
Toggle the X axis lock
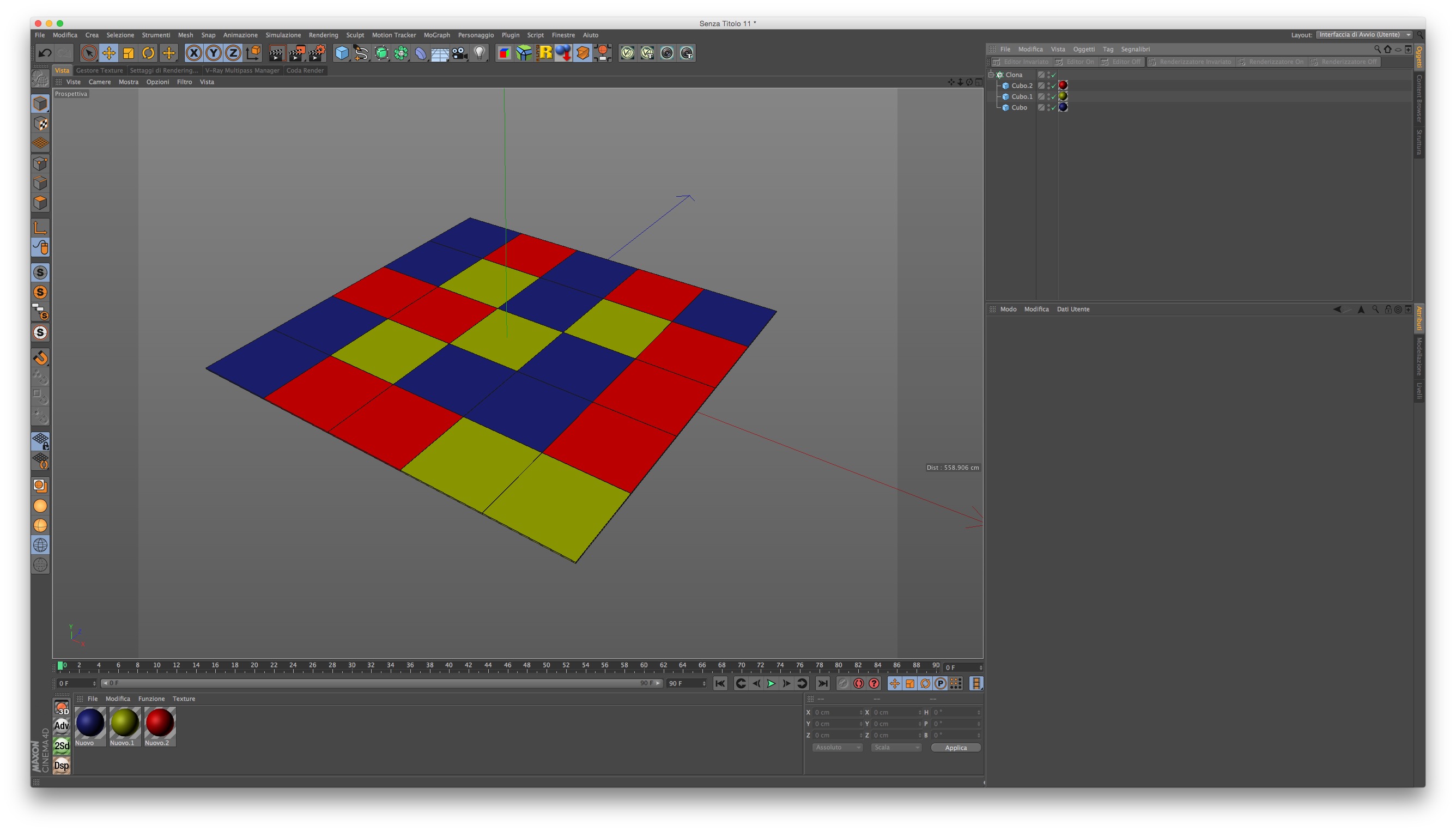[193, 53]
